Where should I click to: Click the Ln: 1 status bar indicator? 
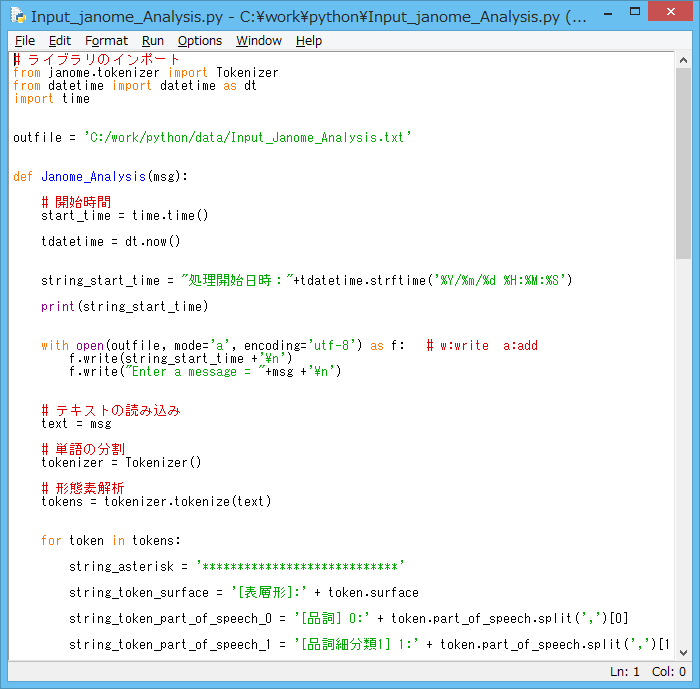[x=624, y=672]
